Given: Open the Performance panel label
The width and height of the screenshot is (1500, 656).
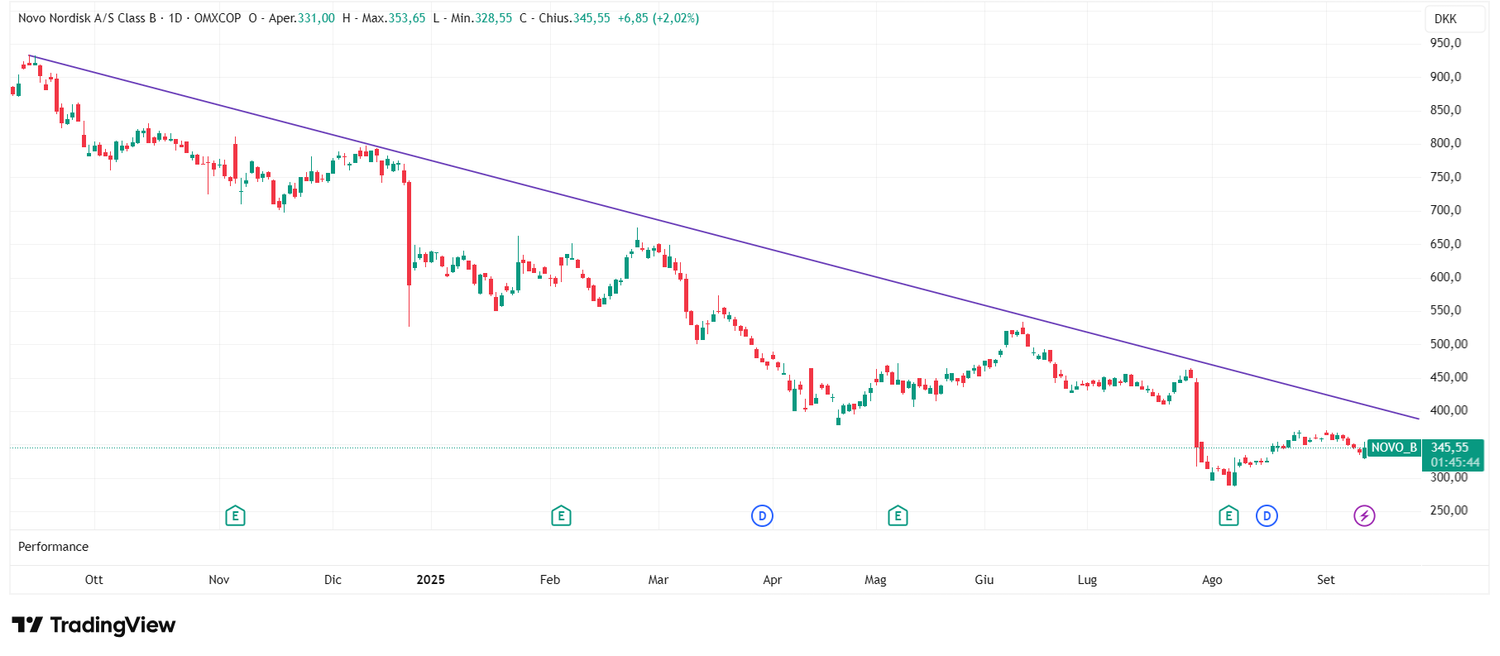Looking at the screenshot, I should tap(53, 547).
